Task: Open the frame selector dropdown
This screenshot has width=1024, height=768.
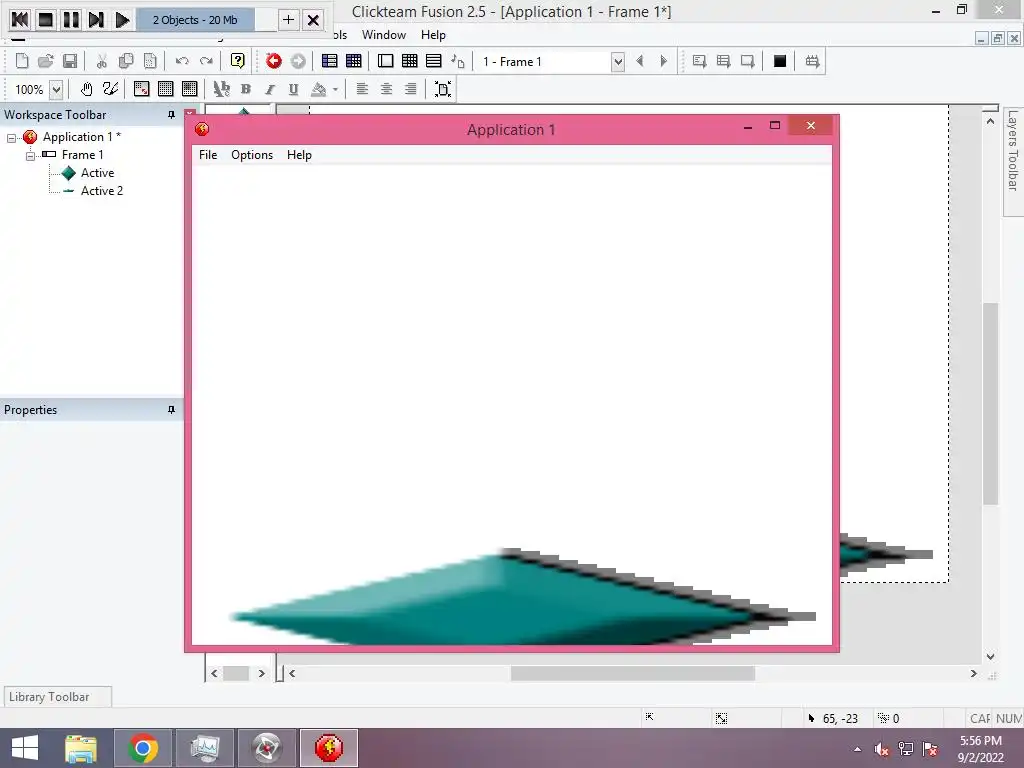Action: click(x=617, y=62)
